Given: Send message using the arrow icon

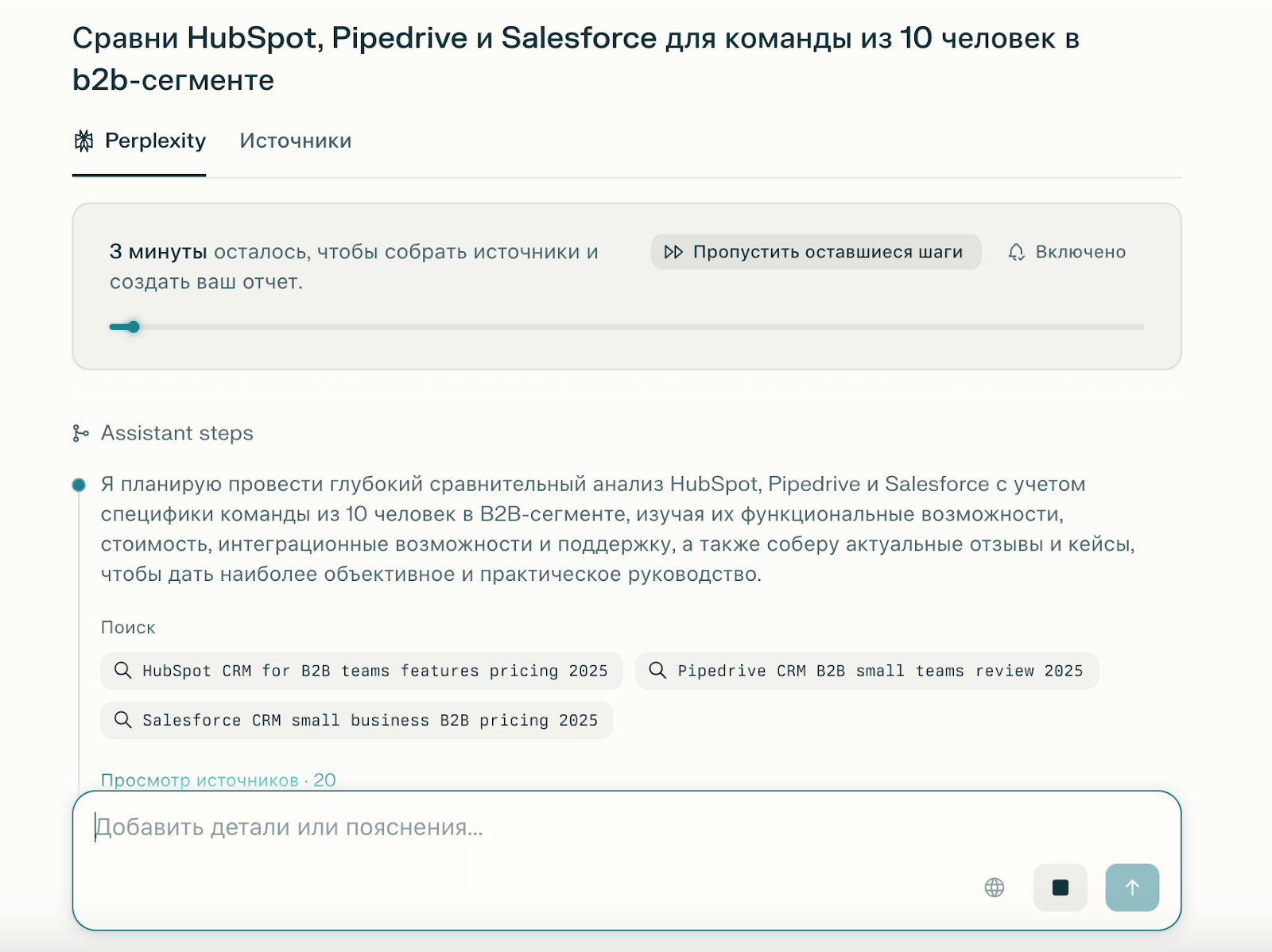Looking at the screenshot, I should pos(1132,887).
